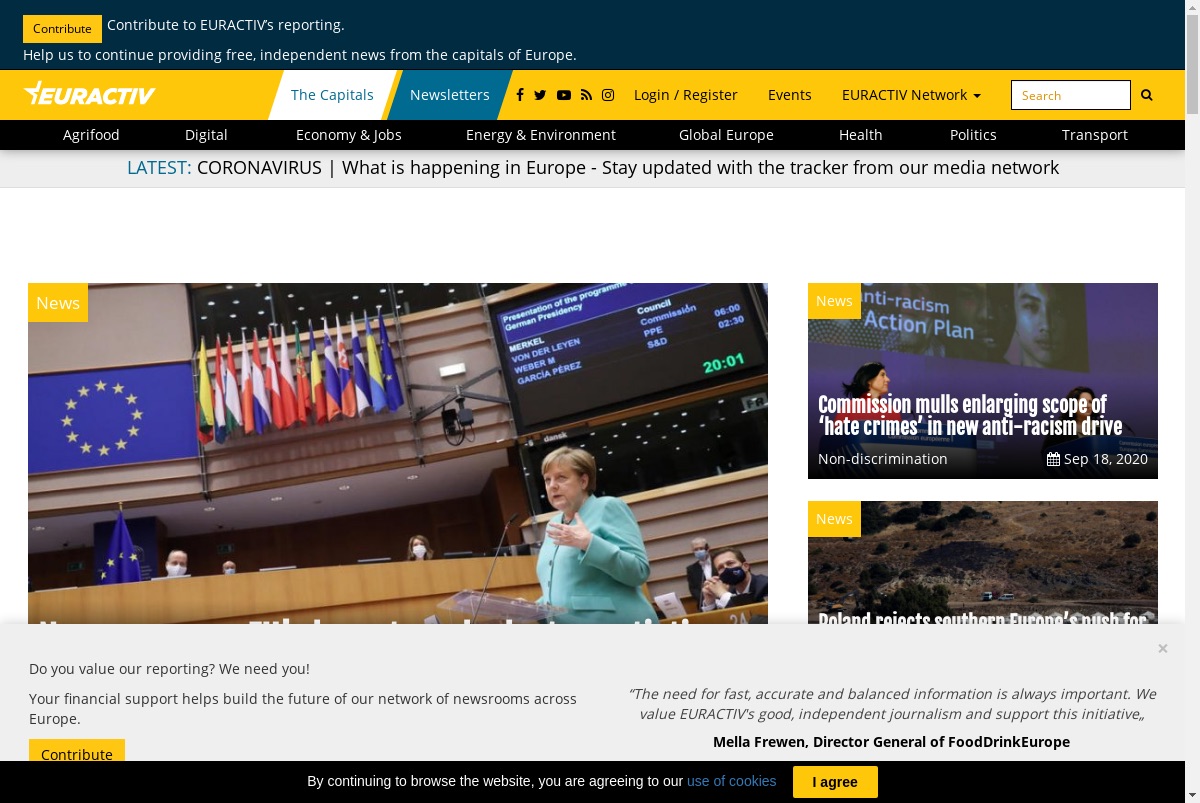Viewport: 1200px width, 803px height.
Task: Open the Events link
Action: (x=790, y=95)
